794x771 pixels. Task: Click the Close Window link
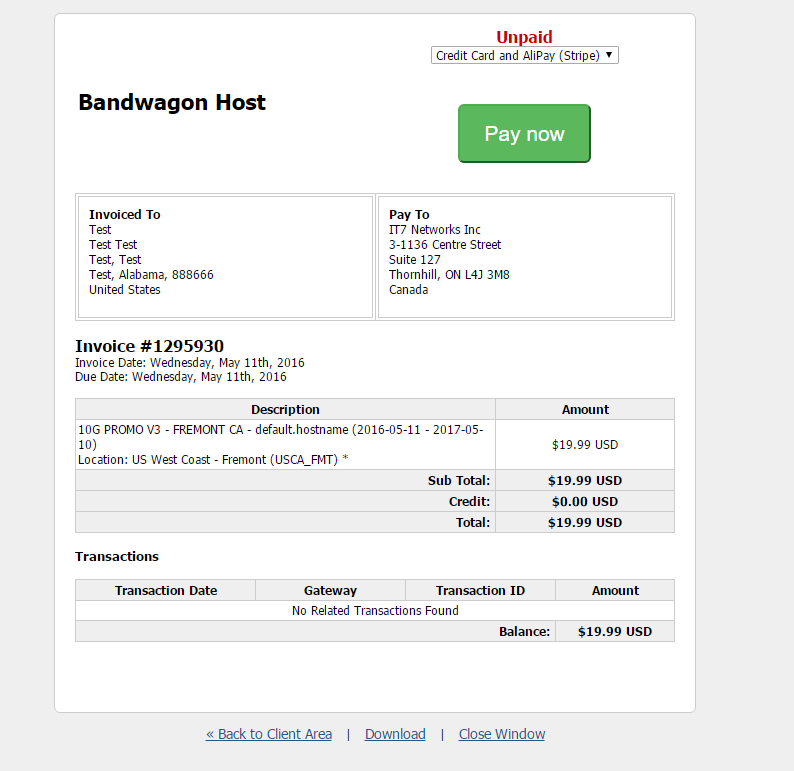502,734
